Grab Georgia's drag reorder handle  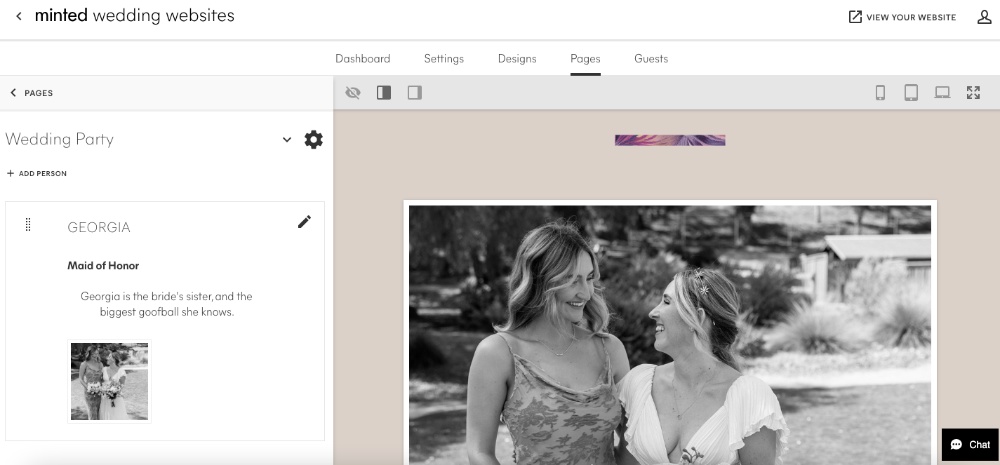pos(28,225)
